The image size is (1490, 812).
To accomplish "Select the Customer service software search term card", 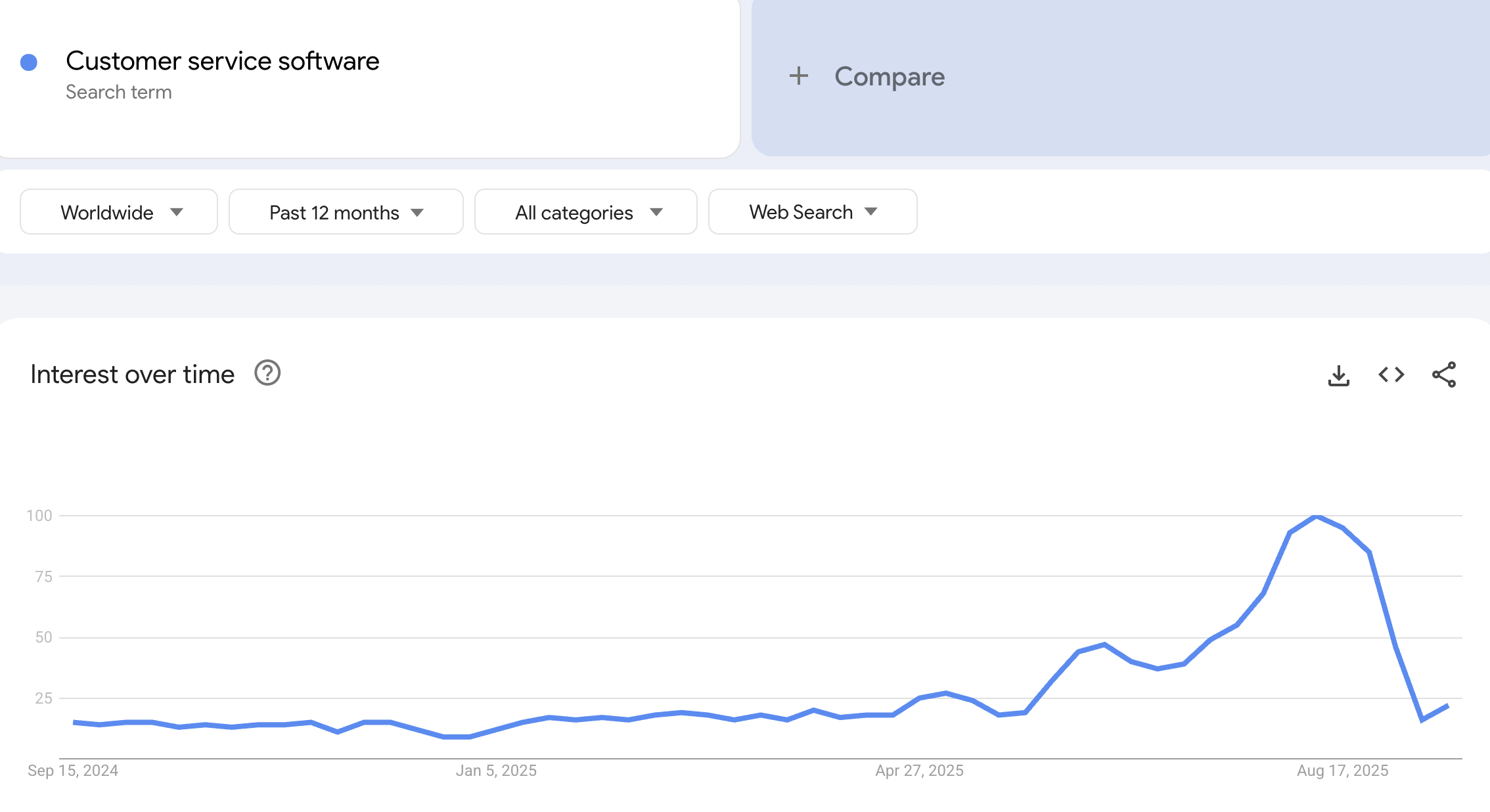I will (223, 60).
